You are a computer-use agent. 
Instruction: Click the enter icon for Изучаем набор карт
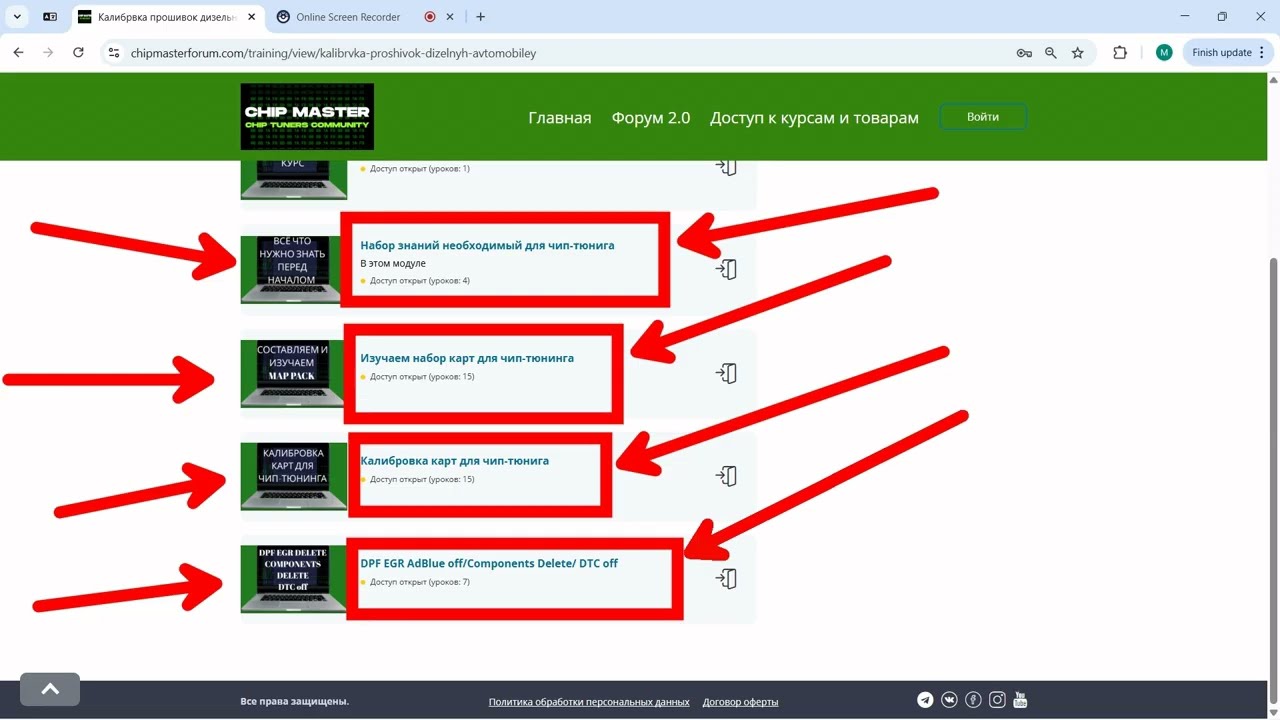726,373
